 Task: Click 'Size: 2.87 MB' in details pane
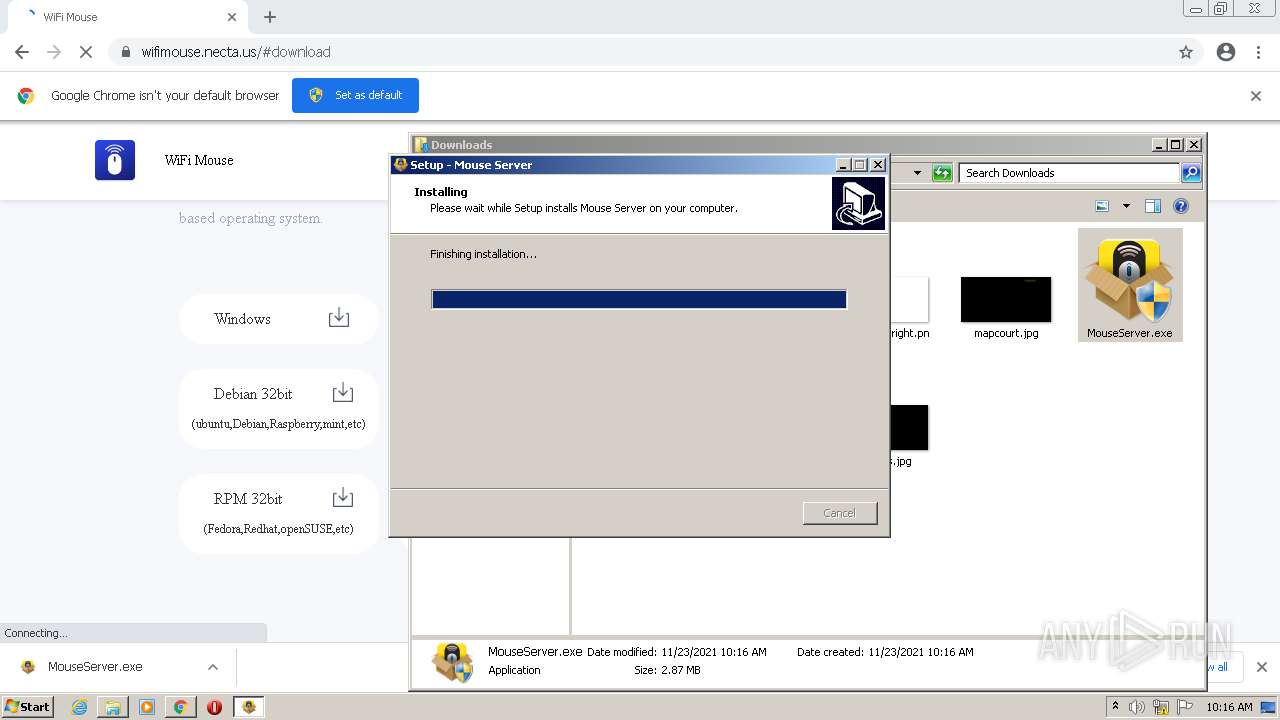[x=667, y=670]
